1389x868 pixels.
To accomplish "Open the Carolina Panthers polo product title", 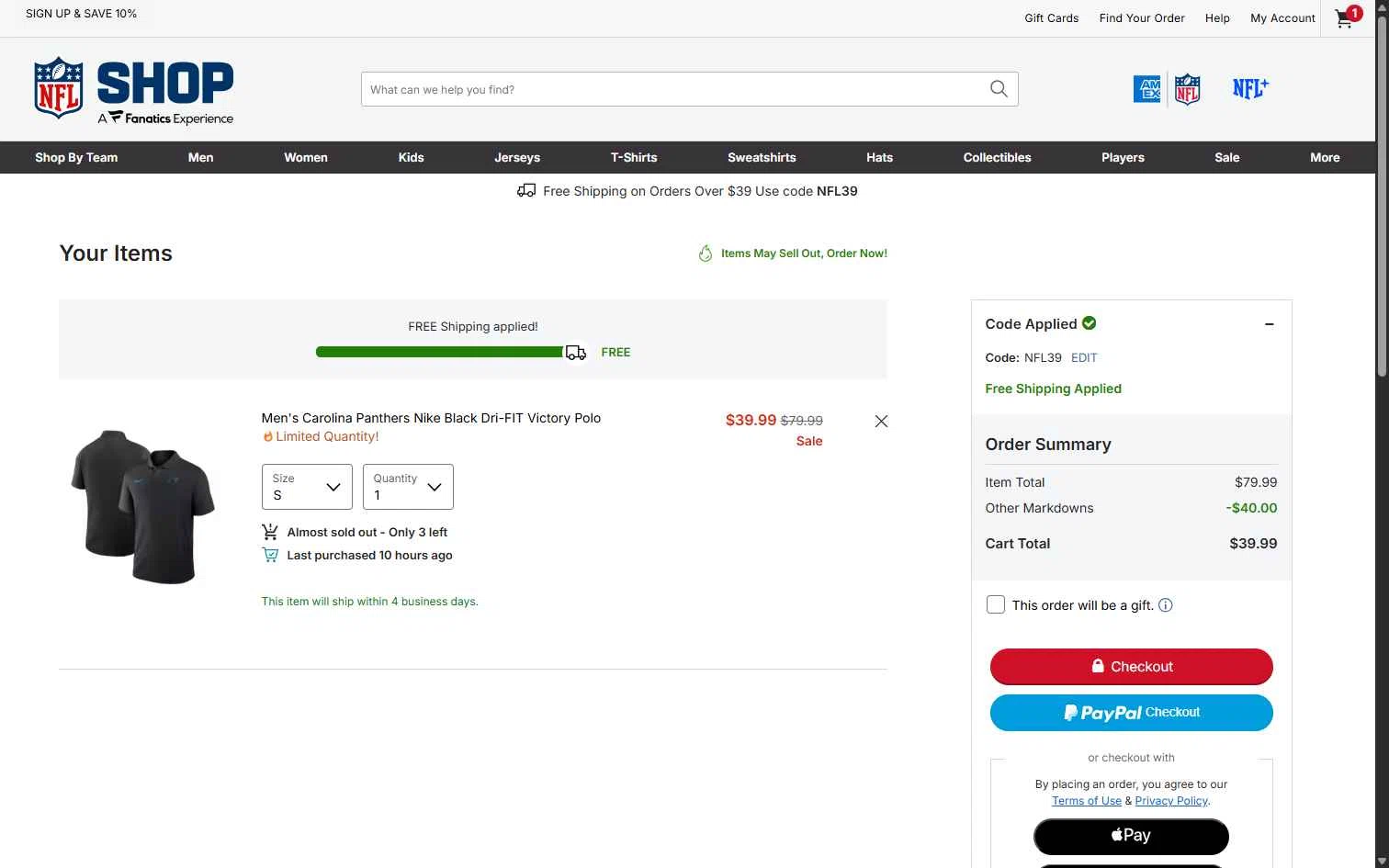I will pos(431,418).
